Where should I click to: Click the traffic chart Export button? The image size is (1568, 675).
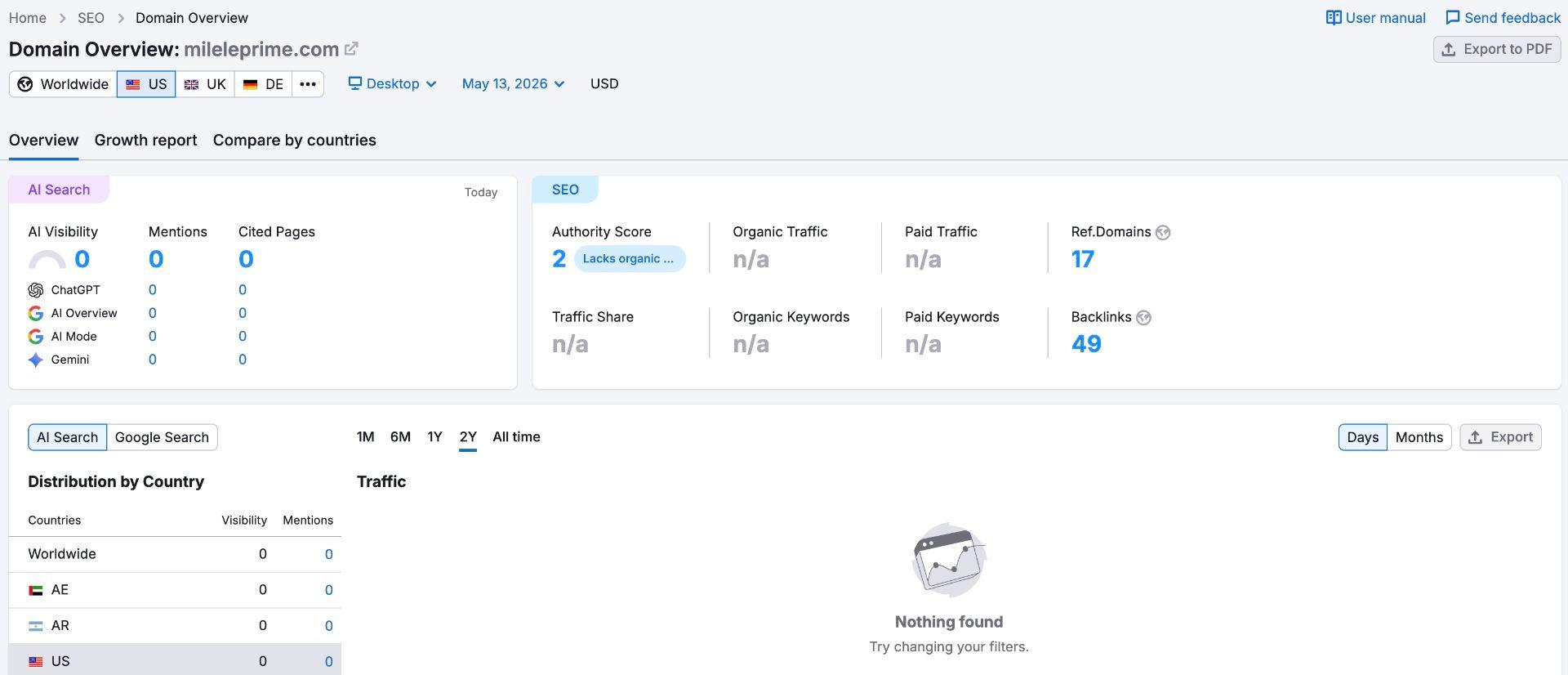tap(1500, 437)
